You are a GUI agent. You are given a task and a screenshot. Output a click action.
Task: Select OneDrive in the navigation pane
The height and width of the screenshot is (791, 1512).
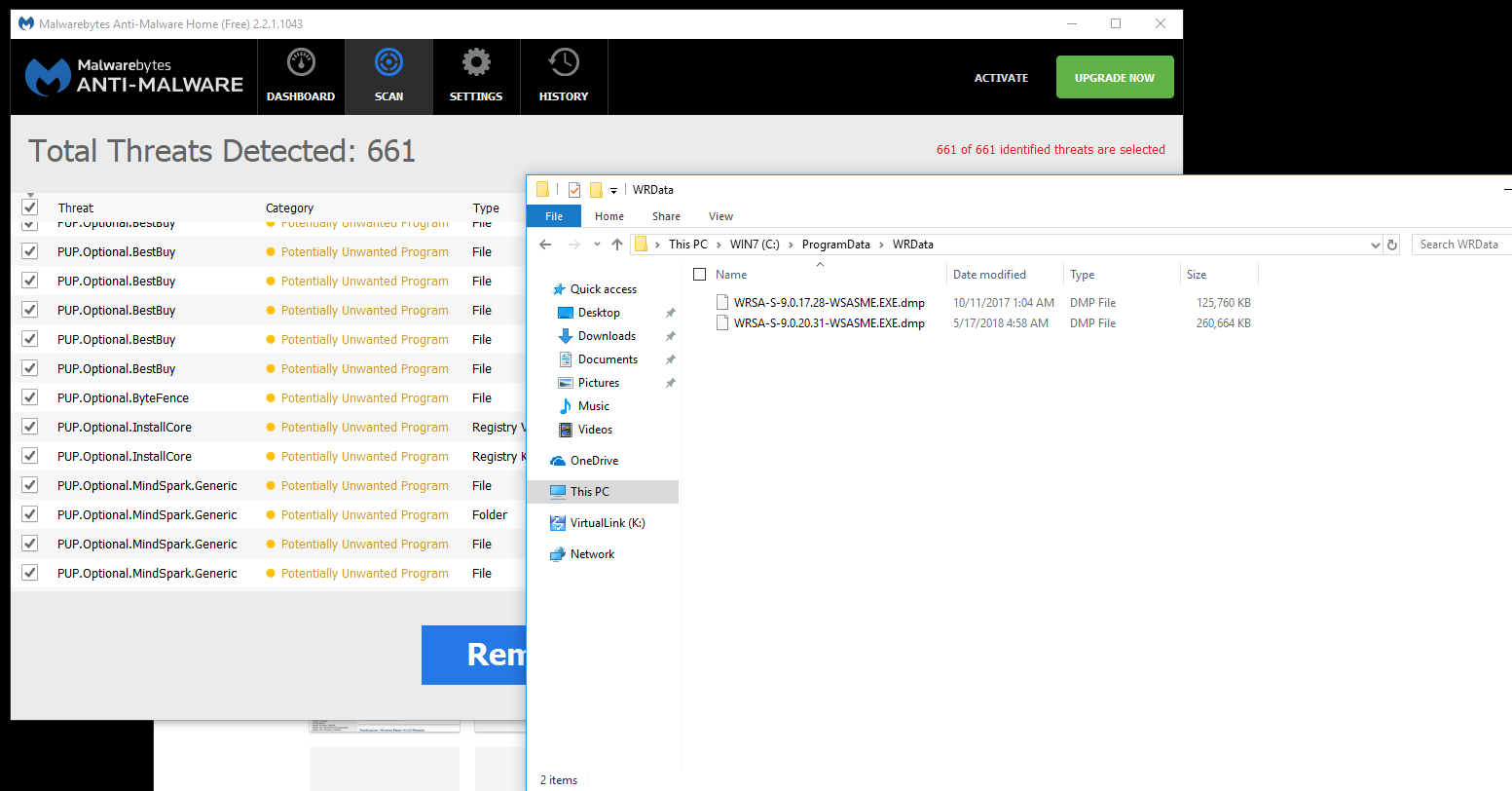click(x=594, y=461)
